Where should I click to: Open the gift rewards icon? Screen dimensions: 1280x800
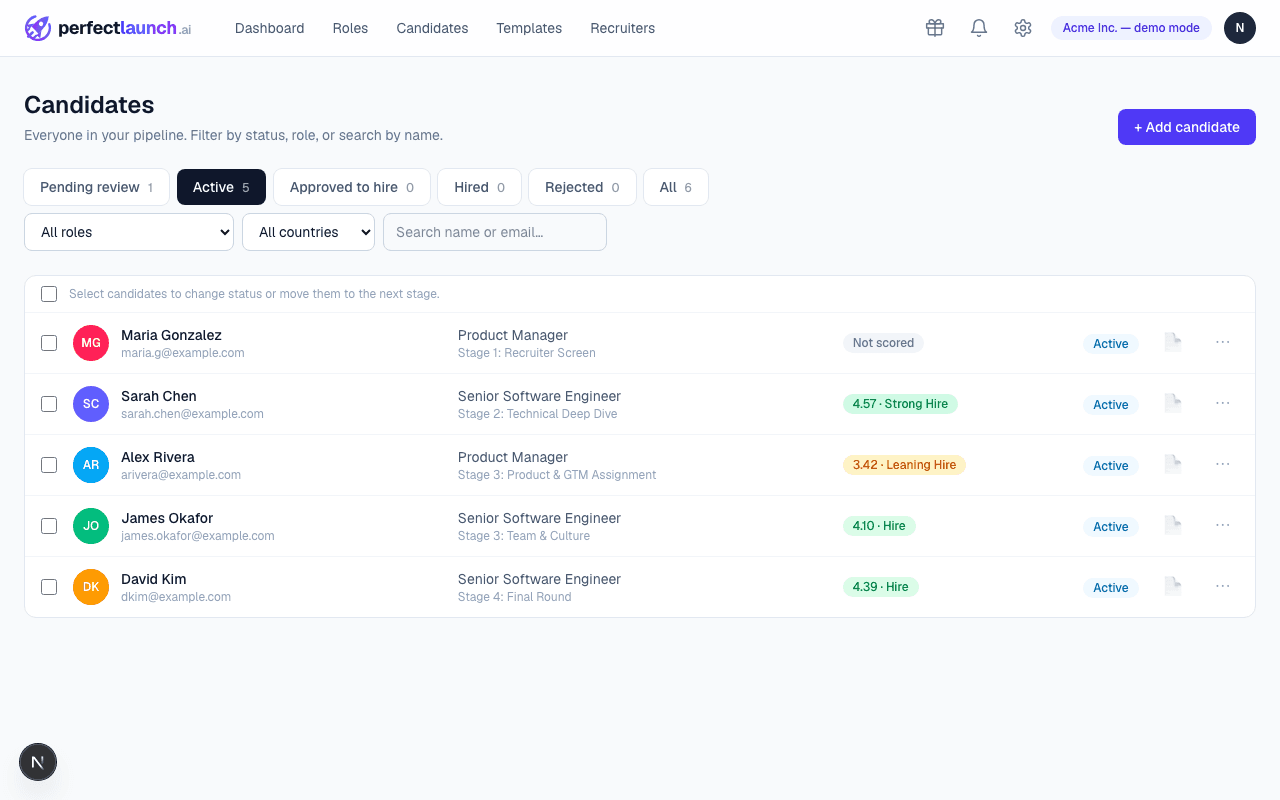tap(935, 28)
